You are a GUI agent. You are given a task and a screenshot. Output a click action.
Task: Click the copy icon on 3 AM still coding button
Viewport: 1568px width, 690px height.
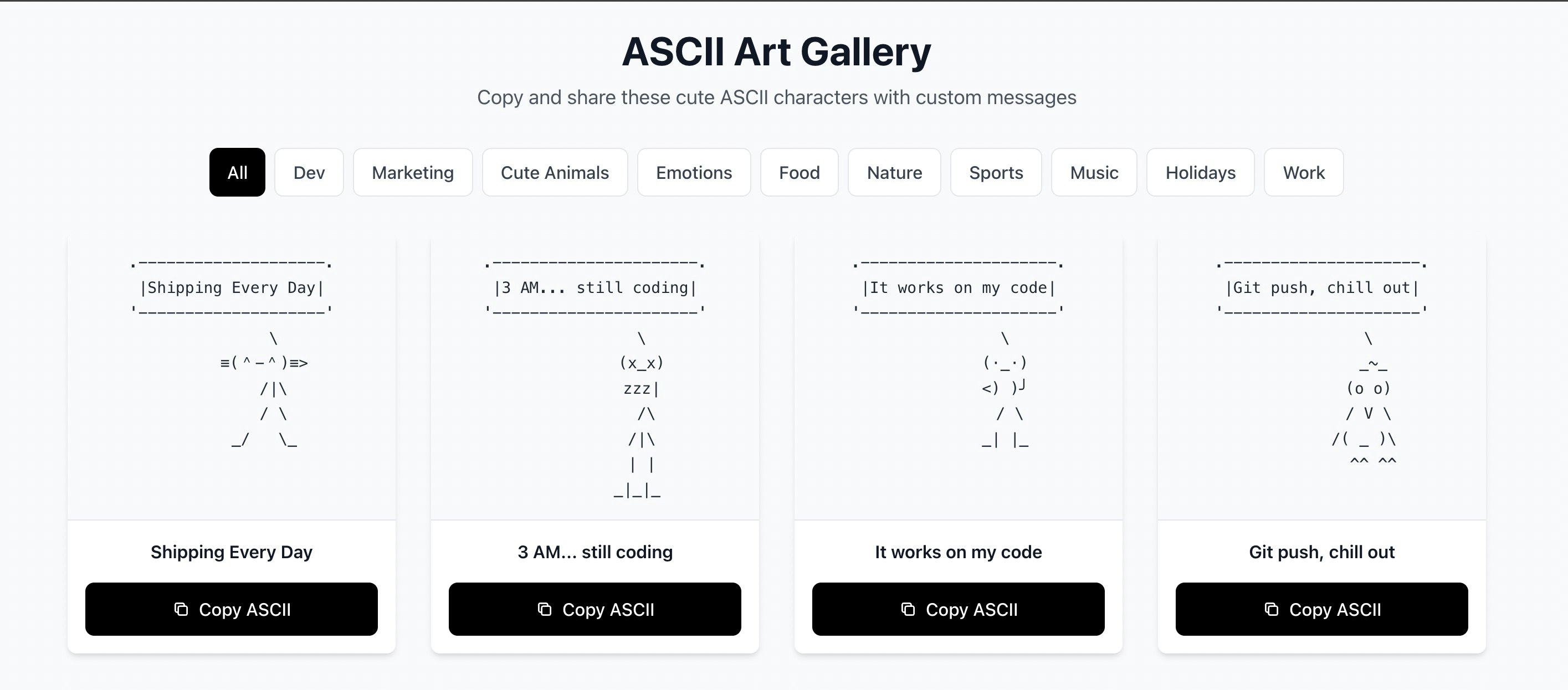coord(544,609)
